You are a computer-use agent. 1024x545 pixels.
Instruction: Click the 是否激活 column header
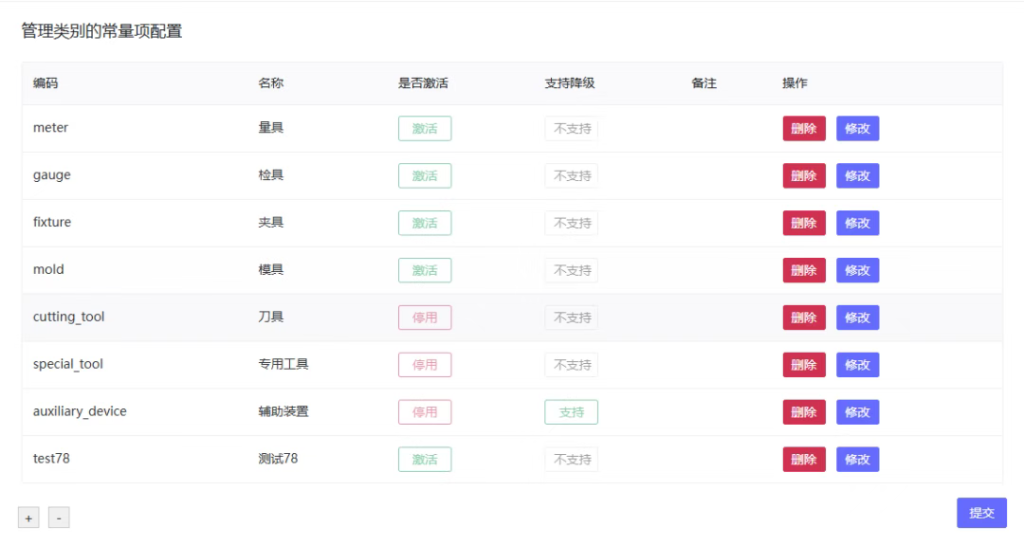423,83
